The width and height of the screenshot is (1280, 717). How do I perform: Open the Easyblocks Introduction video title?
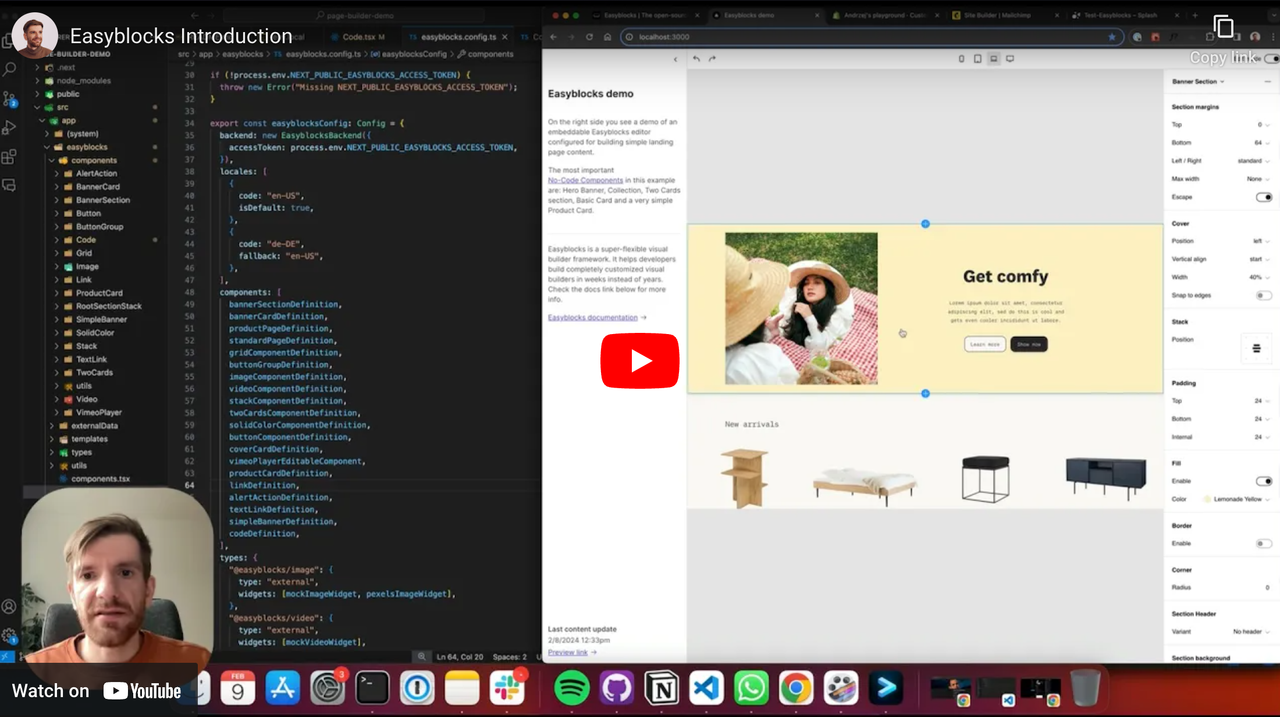point(181,36)
